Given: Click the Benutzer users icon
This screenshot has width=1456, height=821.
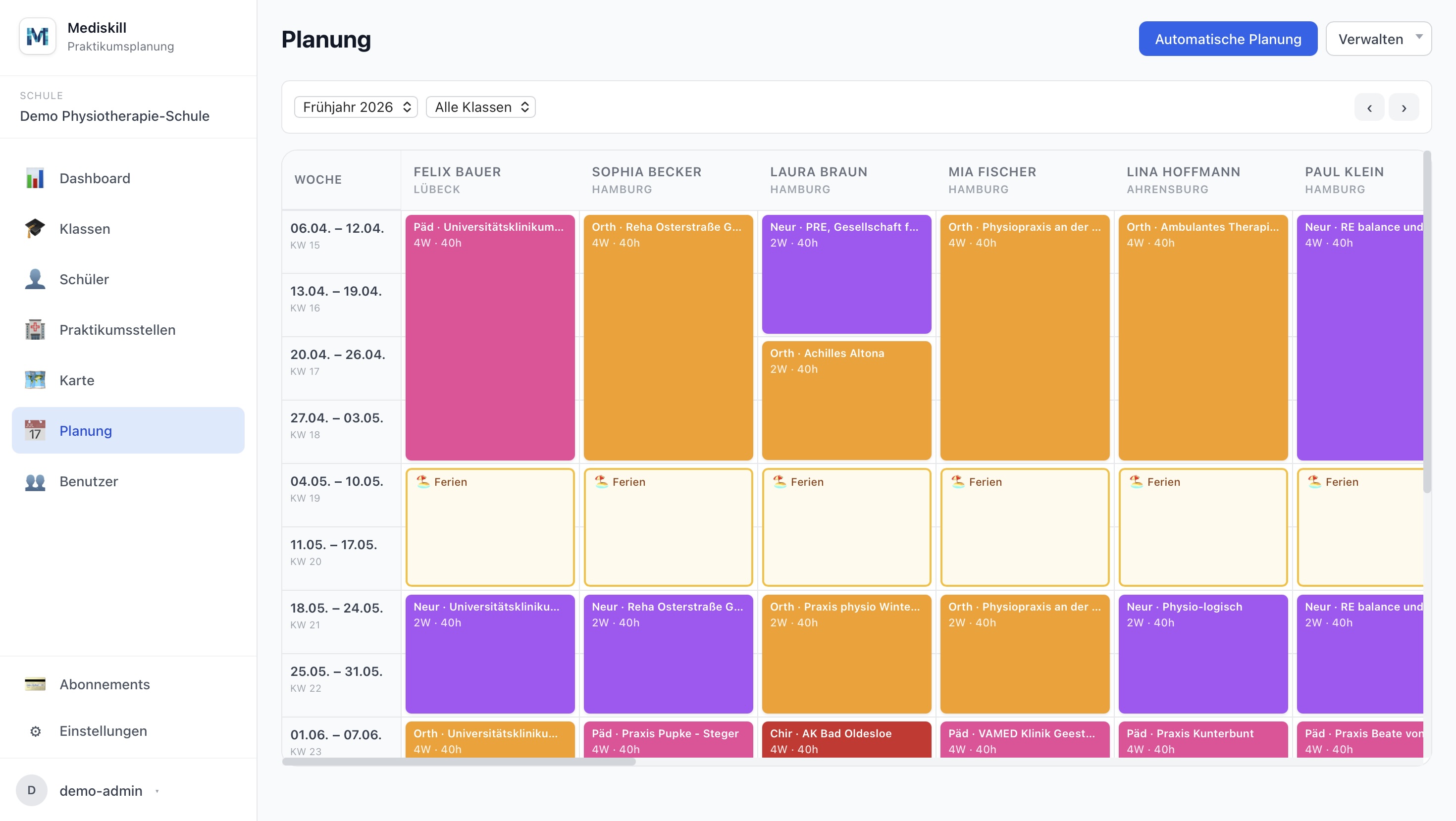Looking at the screenshot, I should click(x=35, y=481).
